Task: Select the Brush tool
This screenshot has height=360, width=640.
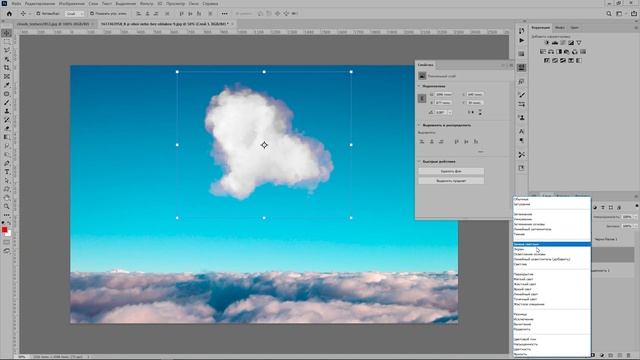Action: click(x=7, y=102)
